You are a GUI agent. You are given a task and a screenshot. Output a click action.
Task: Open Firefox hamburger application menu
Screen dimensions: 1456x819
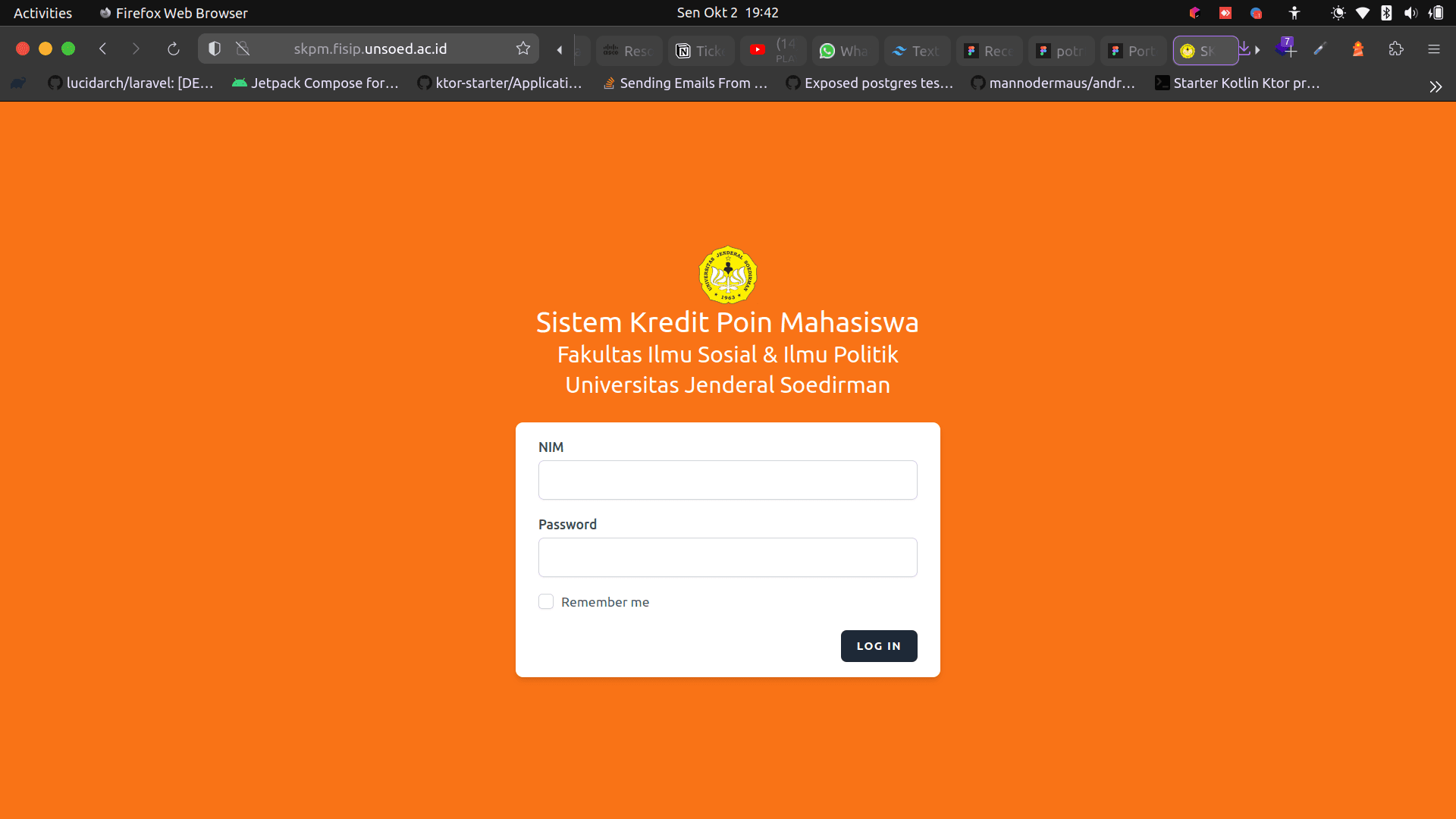(x=1433, y=49)
